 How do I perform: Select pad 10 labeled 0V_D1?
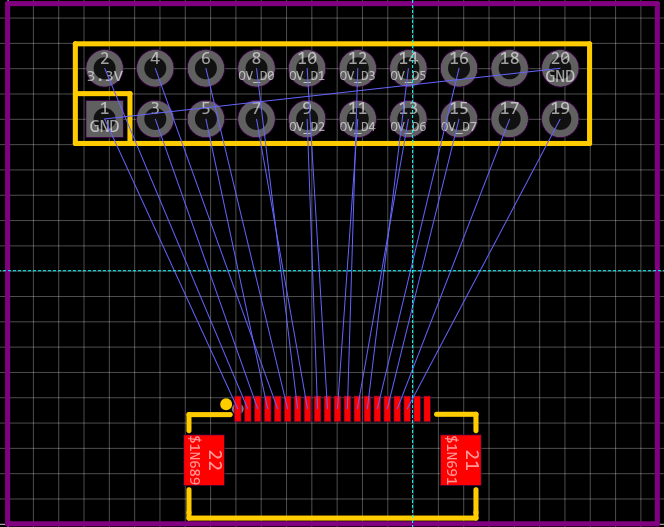pos(307,68)
